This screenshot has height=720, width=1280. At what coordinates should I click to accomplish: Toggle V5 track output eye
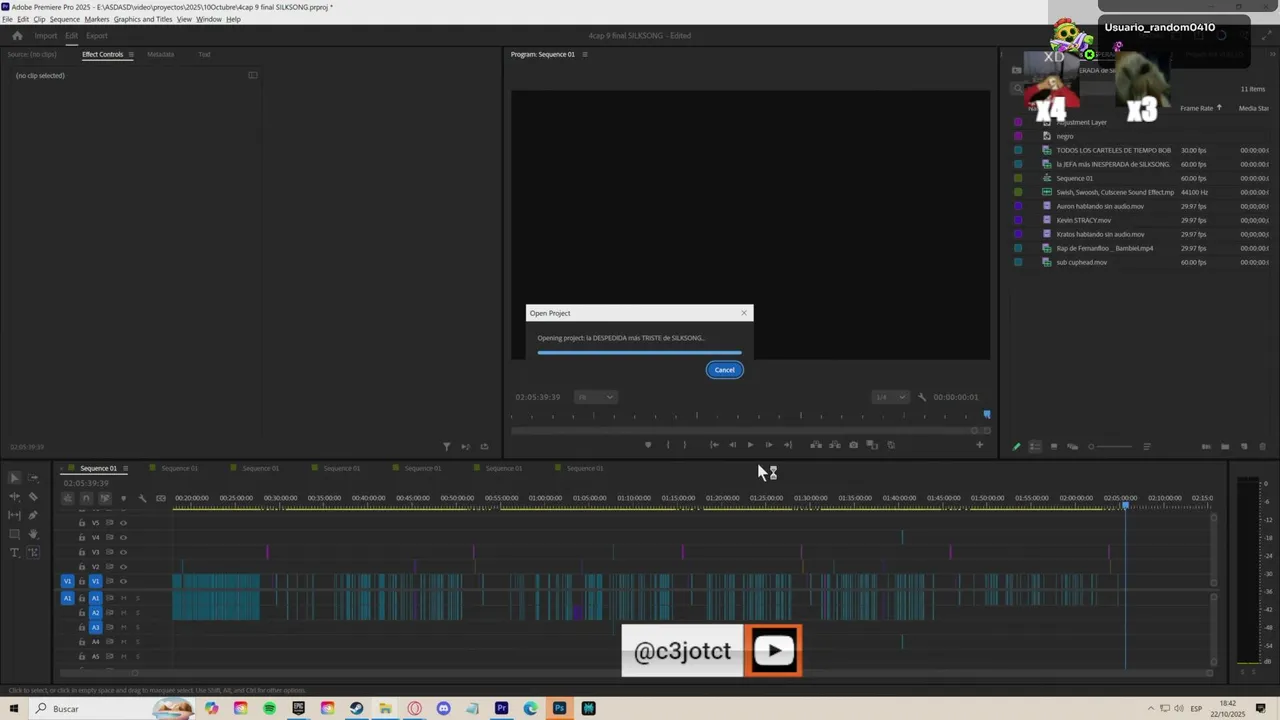[x=123, y=522]
